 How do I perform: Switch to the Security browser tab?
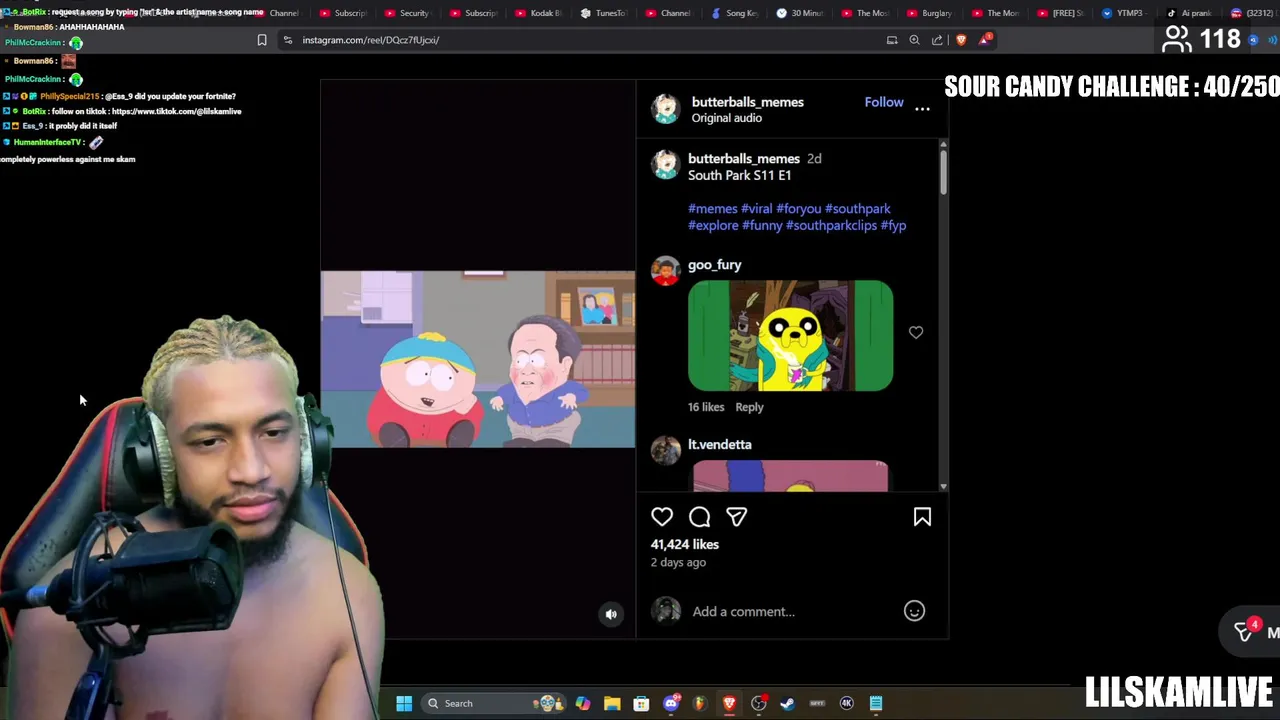tap(406, 13)
